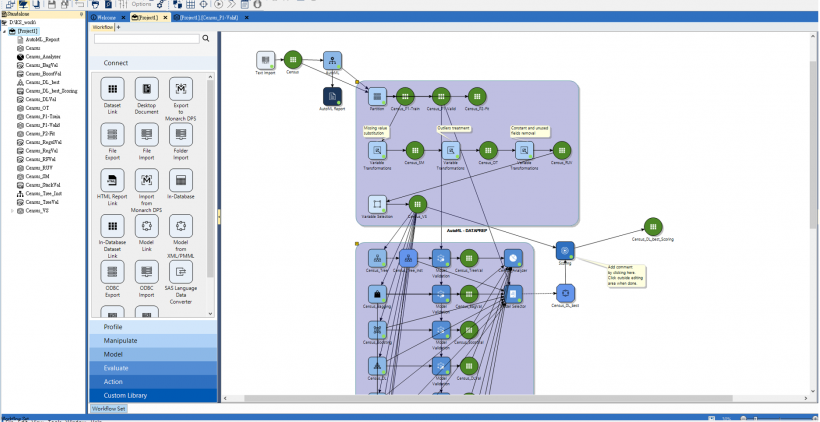Click the Partition node in the workflow
The height and width of the screenshot is (422, 820).
pos(377,96)
